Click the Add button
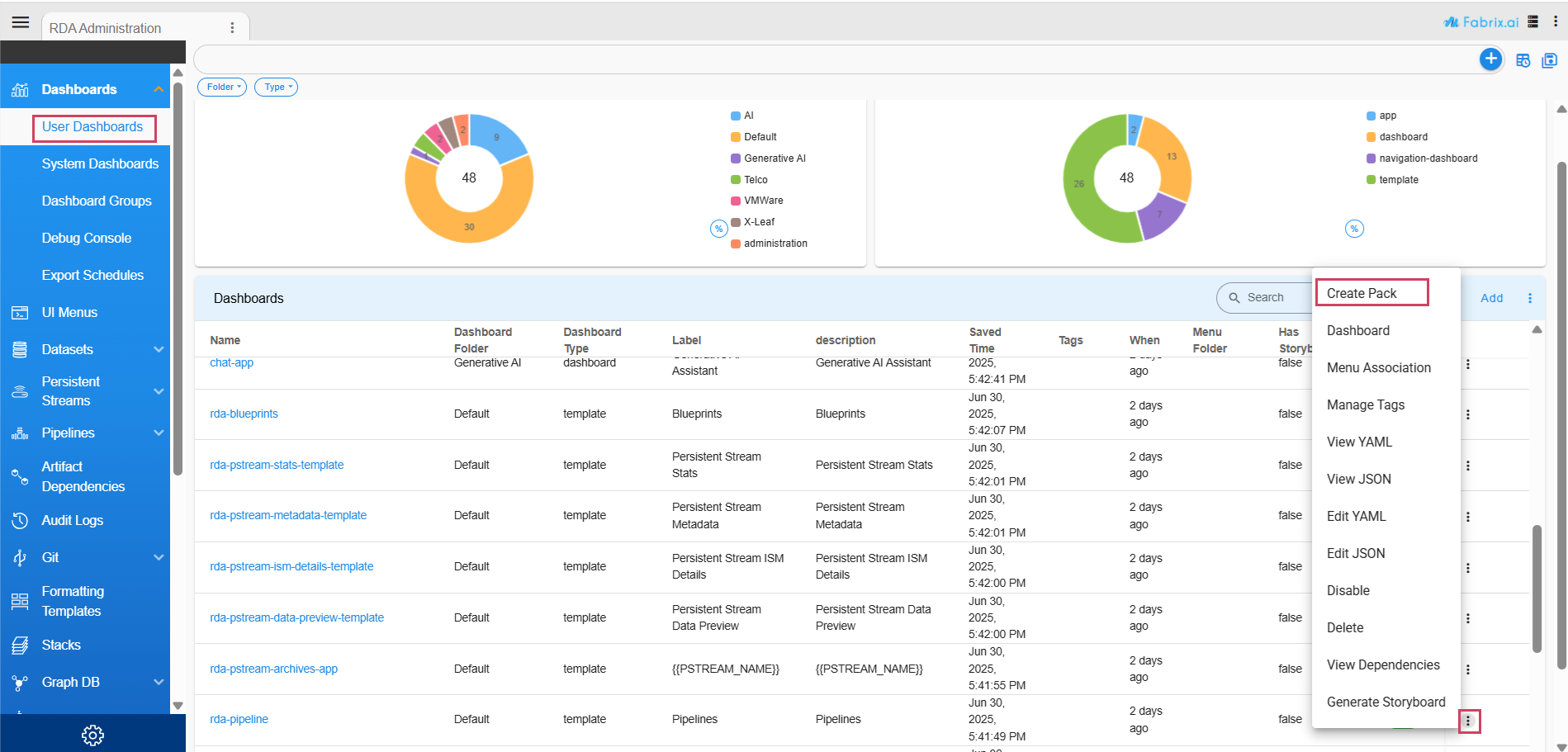The height and width of the screenshot is (752, 1568). coord(1491,298)
